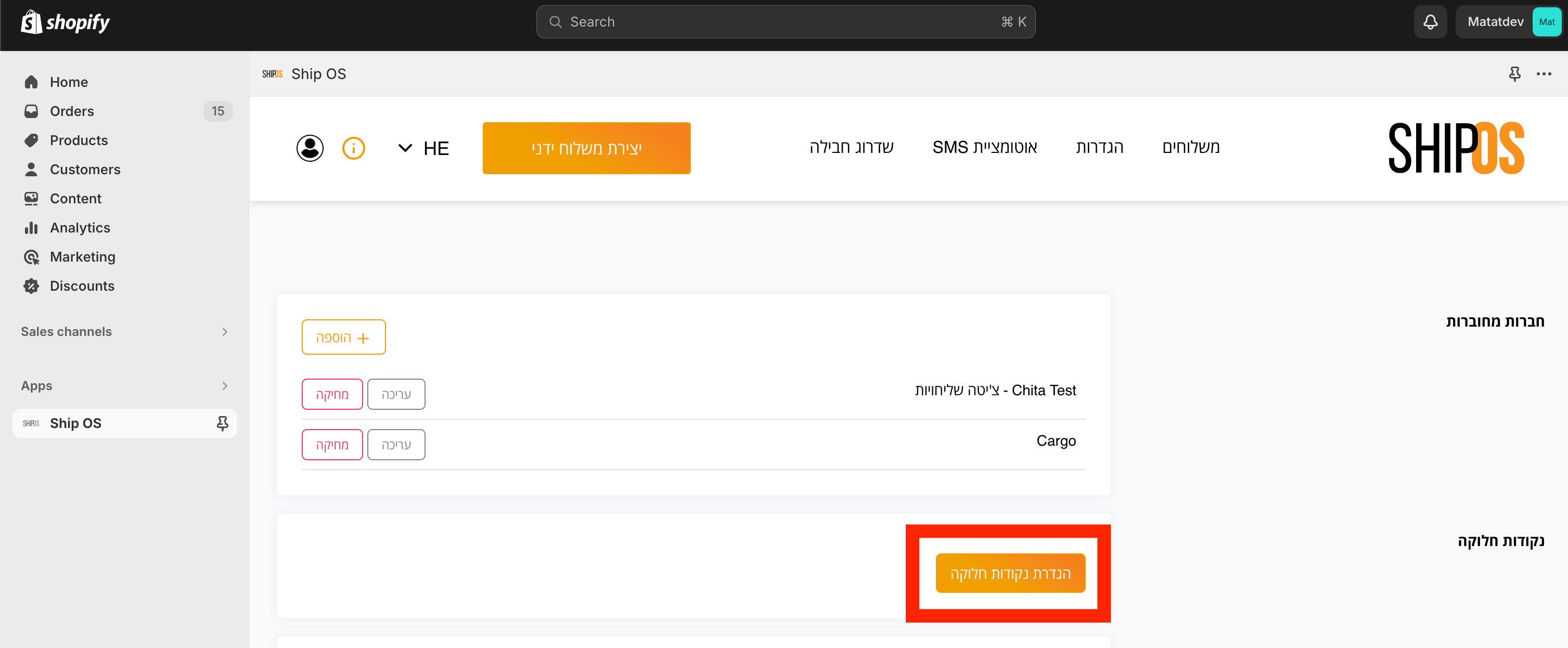Click the small Ship OS header logo
The image size is (1568, 648).
click(x=272, y=74)
